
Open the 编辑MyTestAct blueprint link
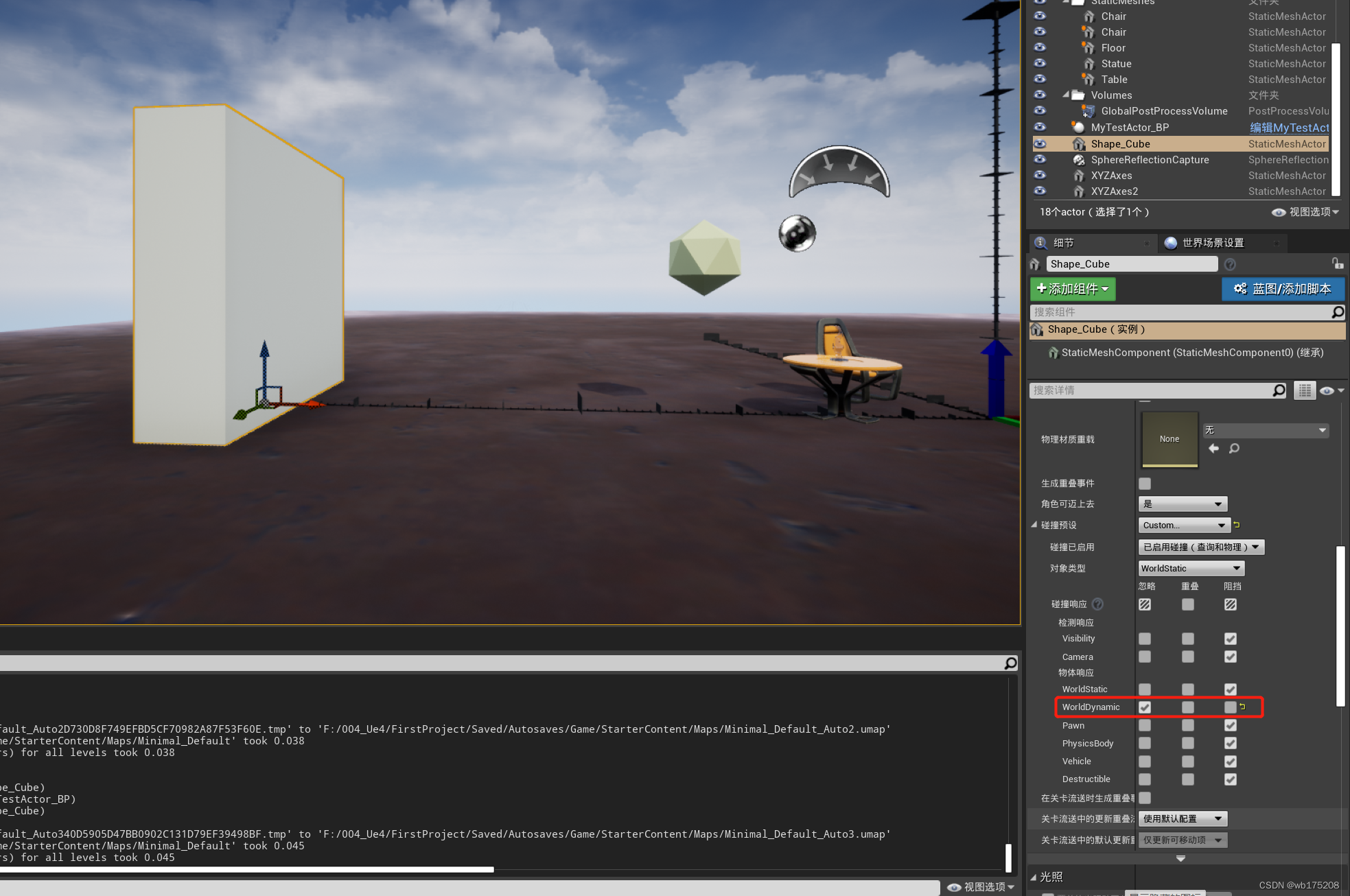[1289, 128]
